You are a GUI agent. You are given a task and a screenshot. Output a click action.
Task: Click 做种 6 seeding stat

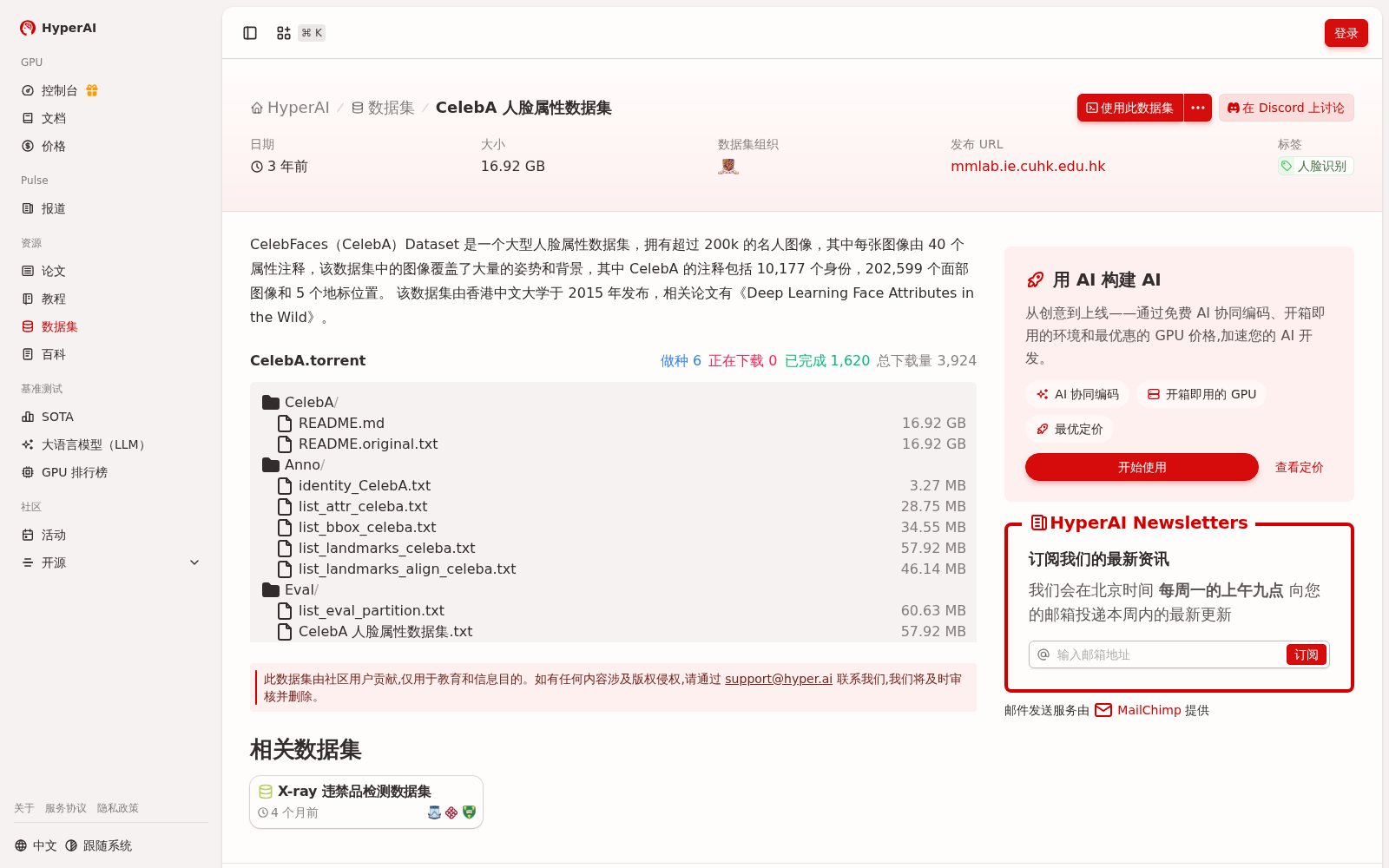point(681,360)
